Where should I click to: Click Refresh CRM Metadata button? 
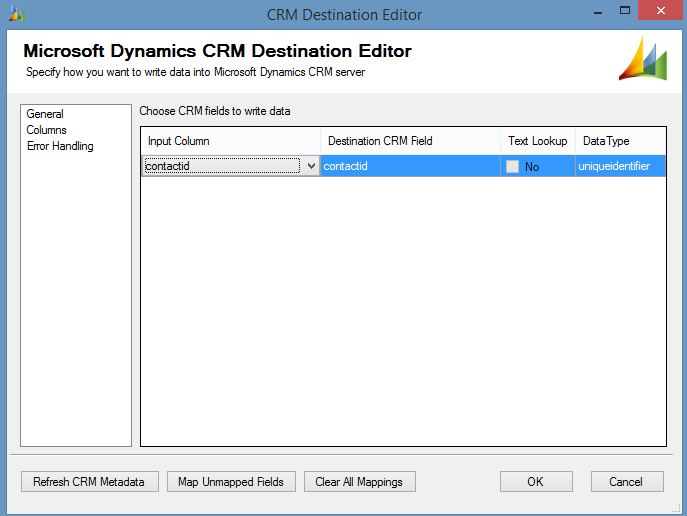pyautogui.click(x=89, y=482)
